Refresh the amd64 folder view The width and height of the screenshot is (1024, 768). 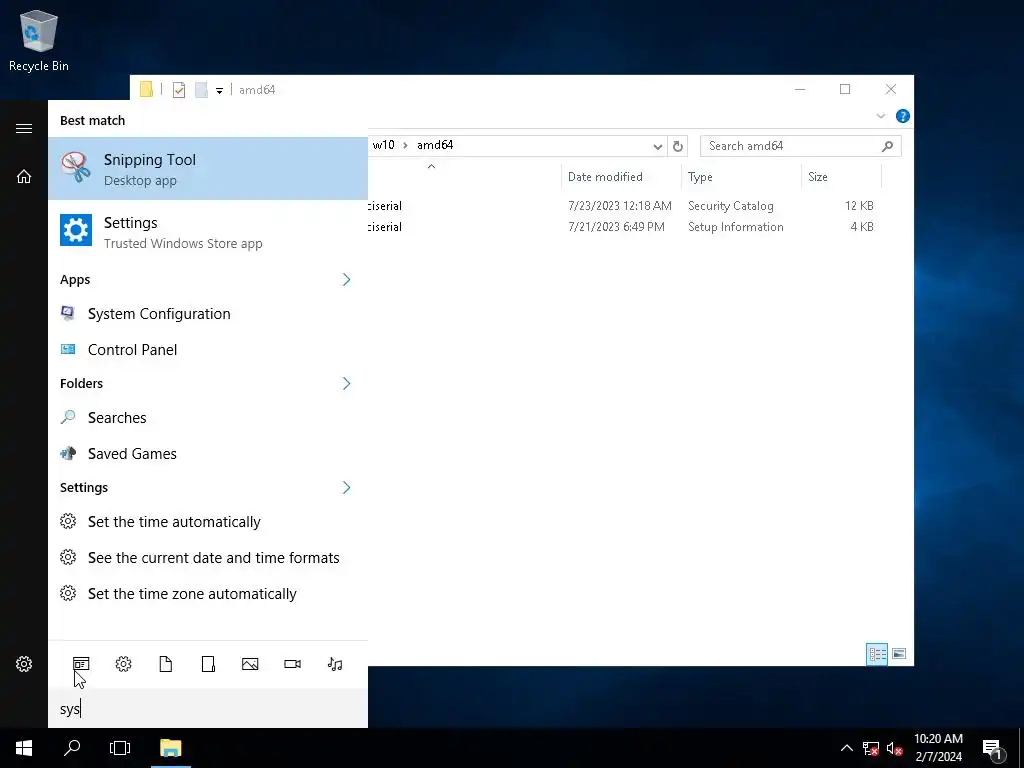pos(678,146)
